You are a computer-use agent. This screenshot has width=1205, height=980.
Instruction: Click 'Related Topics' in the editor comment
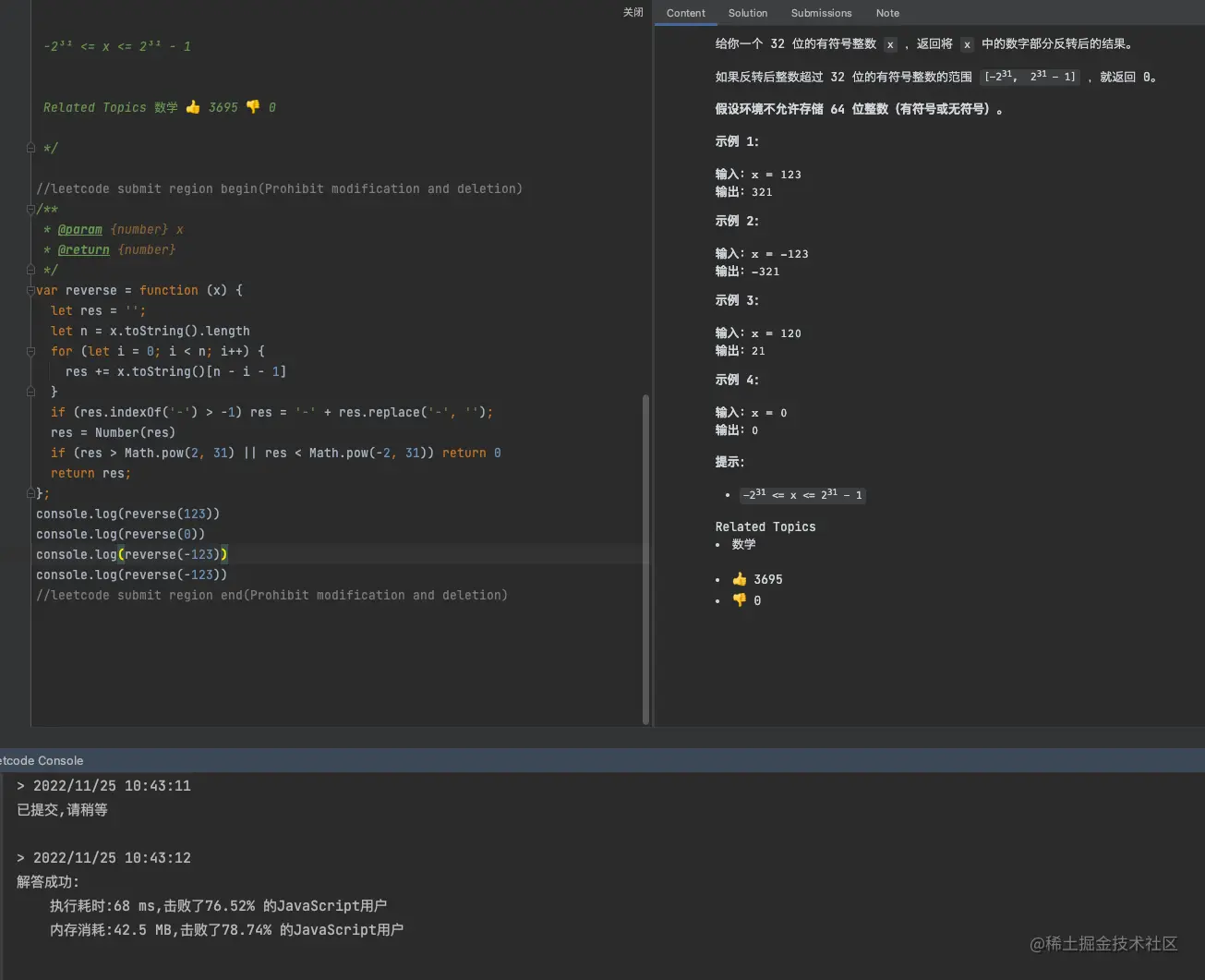(x=94, y=107)
